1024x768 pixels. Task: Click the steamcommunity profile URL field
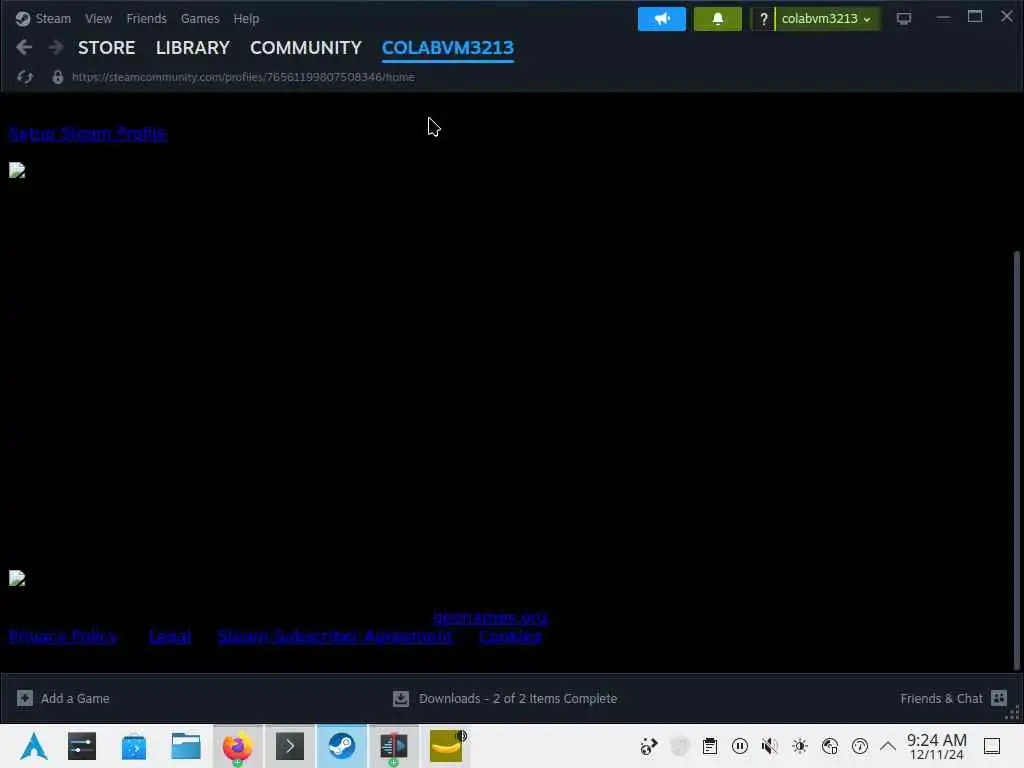(243, 77)
